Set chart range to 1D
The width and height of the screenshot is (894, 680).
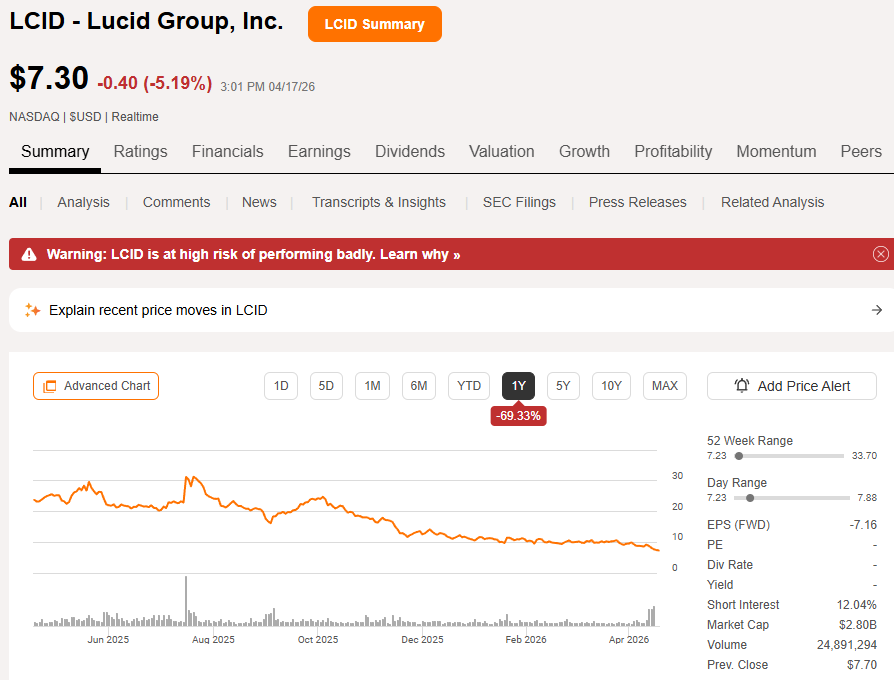281,386
